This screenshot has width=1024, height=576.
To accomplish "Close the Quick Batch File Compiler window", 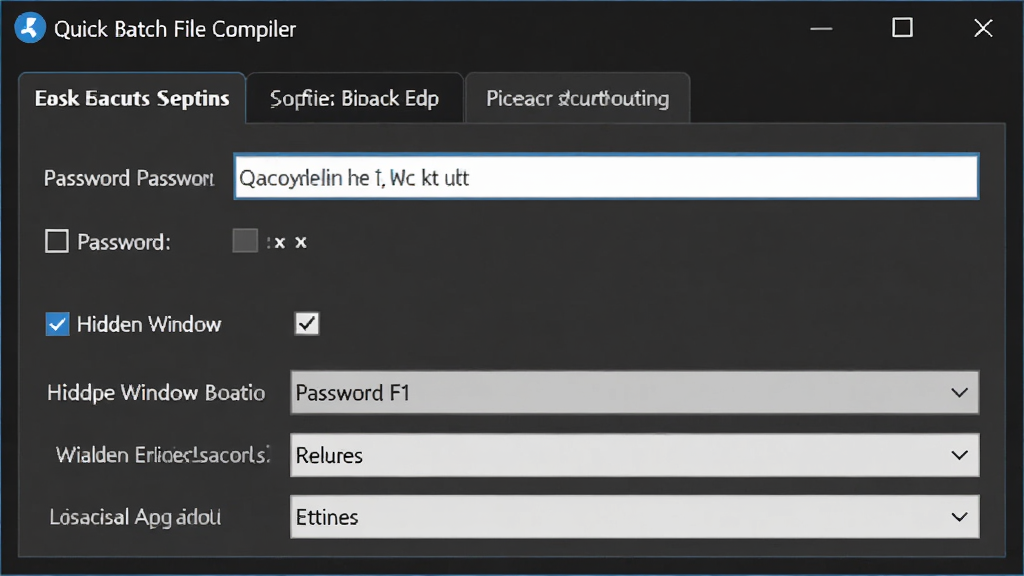I will click(983, 28).
